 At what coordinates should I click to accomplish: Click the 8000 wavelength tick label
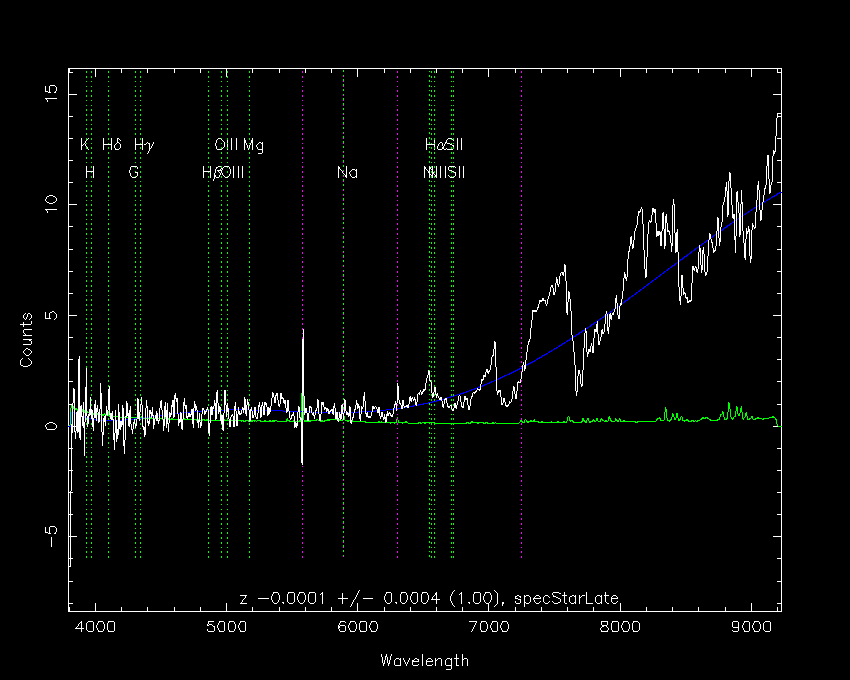pos(620,627)
